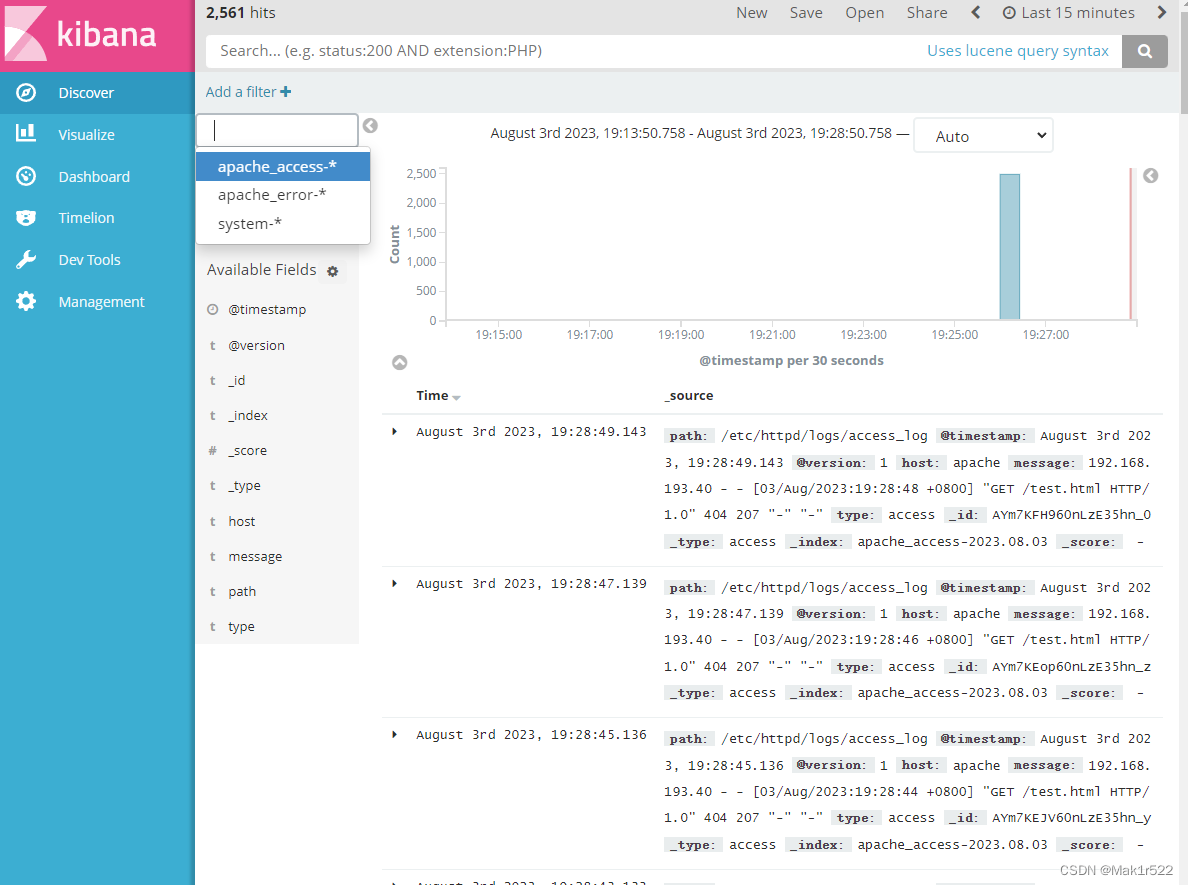Select the _index field
This screenshot has width=1188, height=885.
pos(248,415)
